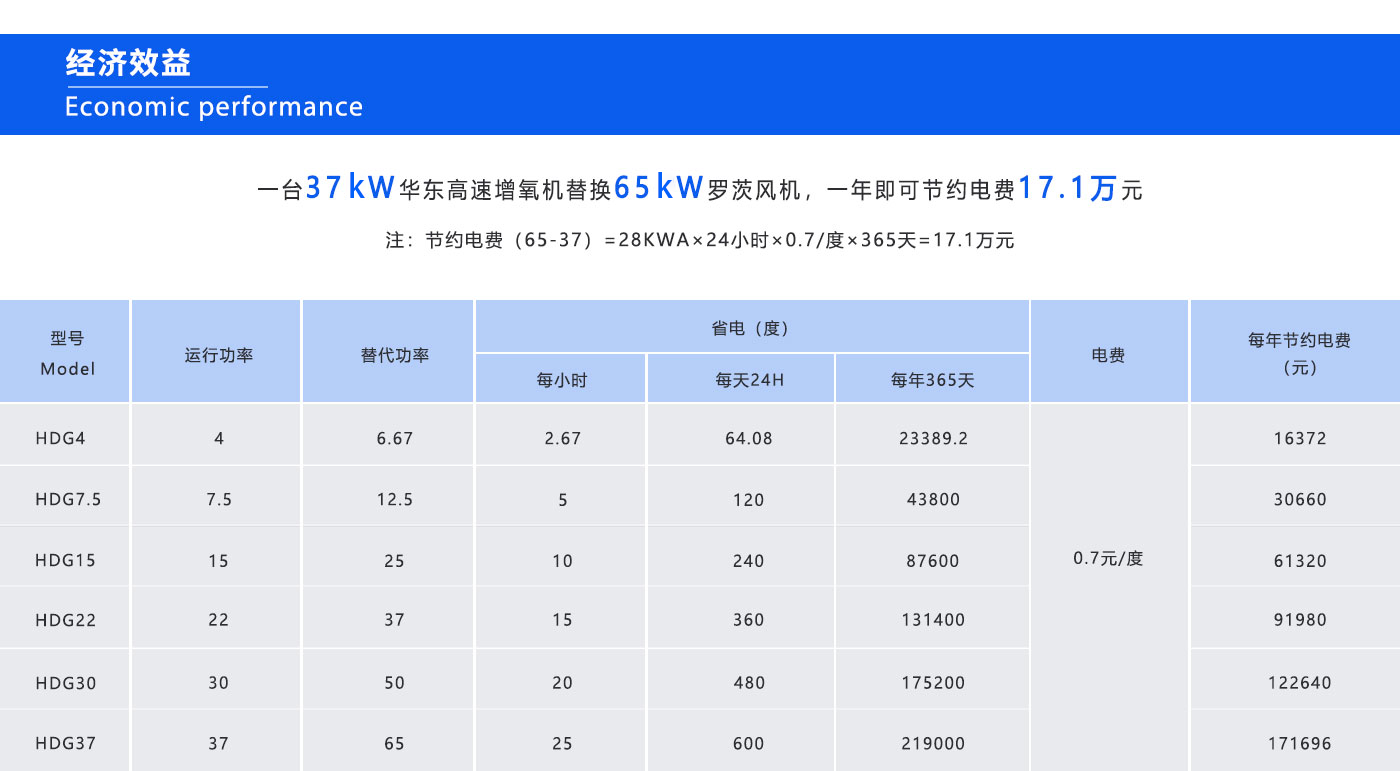
Task: Select the 运行功率 column header
Action: coord(218,355)
